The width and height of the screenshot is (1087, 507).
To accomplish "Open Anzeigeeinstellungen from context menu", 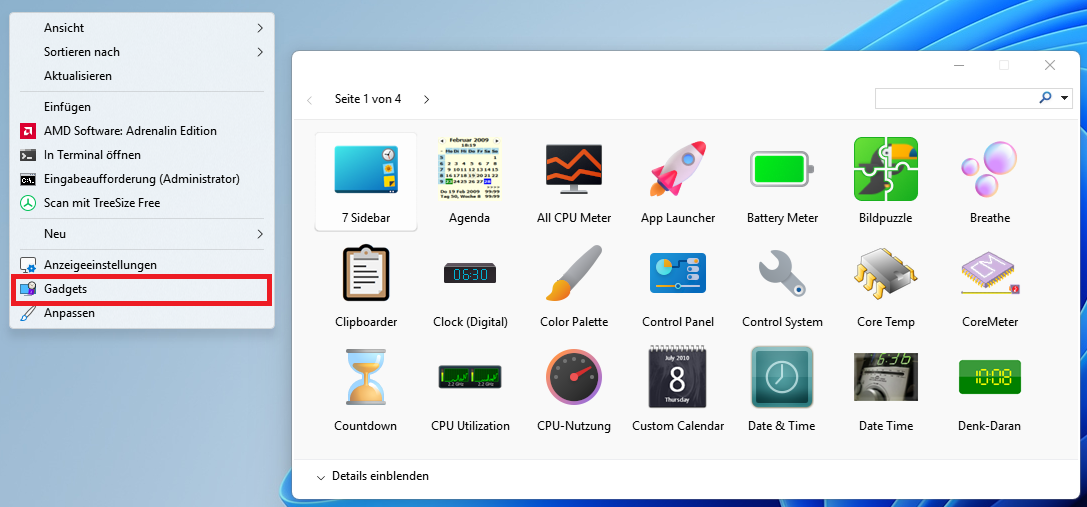I will [x=142, y=265].
